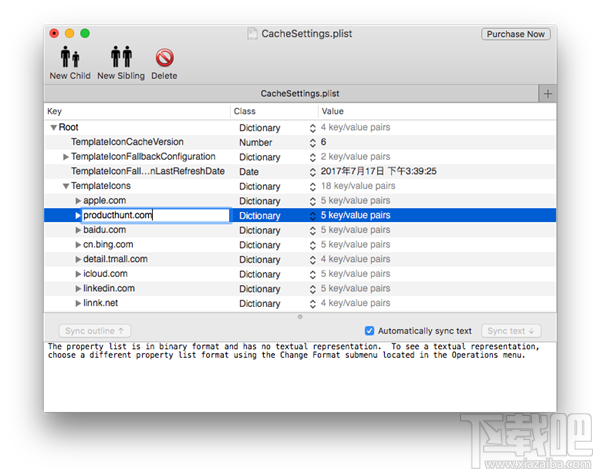Open class dropdown for TemplateIconCacheVersion row
This screenshot has height=474, width=600.
312,143
